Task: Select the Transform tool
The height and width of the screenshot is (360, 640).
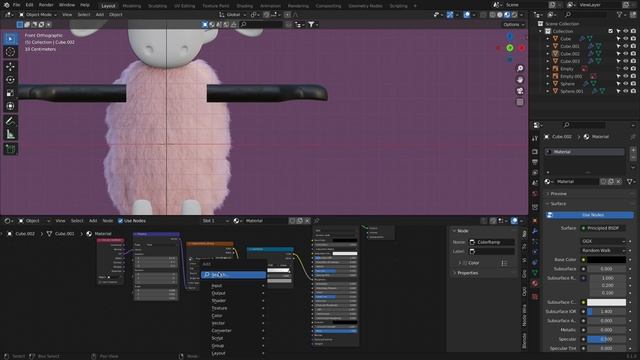Action: pos(10,106)
